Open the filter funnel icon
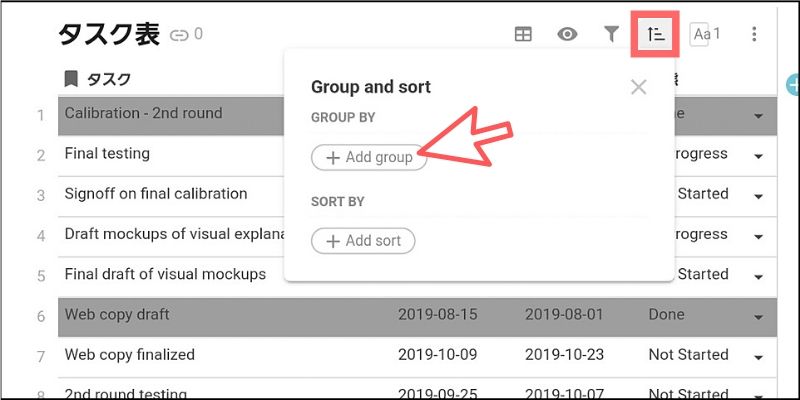Screen dimensions: 800x400 click(x=611, y=34)
